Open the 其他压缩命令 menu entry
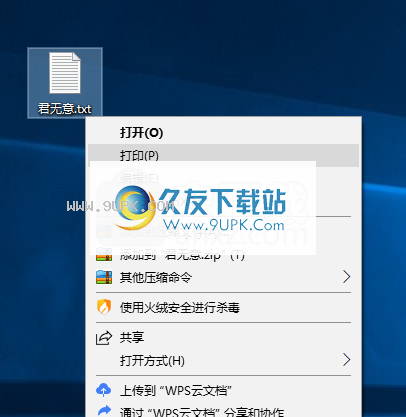406x417 pixels. tap(223, 277)
